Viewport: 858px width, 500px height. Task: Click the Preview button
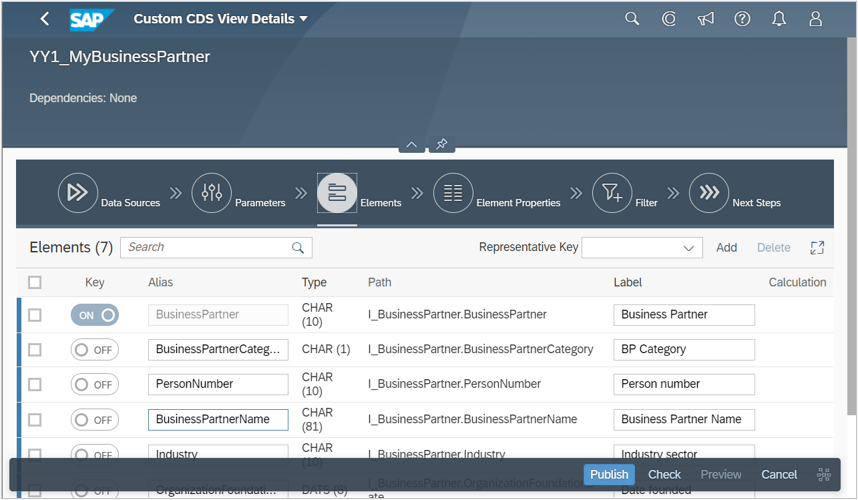(x=721, y=474)
